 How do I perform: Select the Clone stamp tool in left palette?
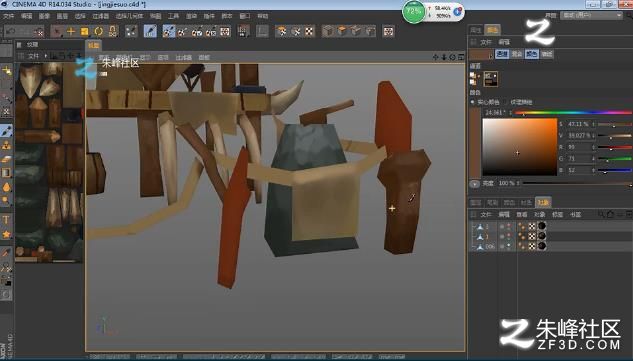[6, 145]
